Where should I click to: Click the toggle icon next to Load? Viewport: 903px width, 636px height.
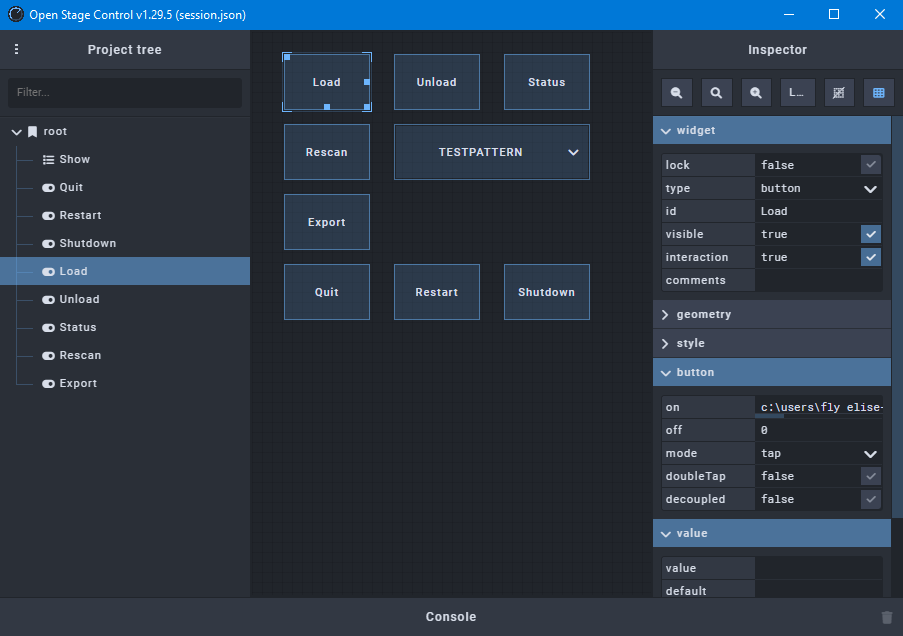tap(48, 272)
